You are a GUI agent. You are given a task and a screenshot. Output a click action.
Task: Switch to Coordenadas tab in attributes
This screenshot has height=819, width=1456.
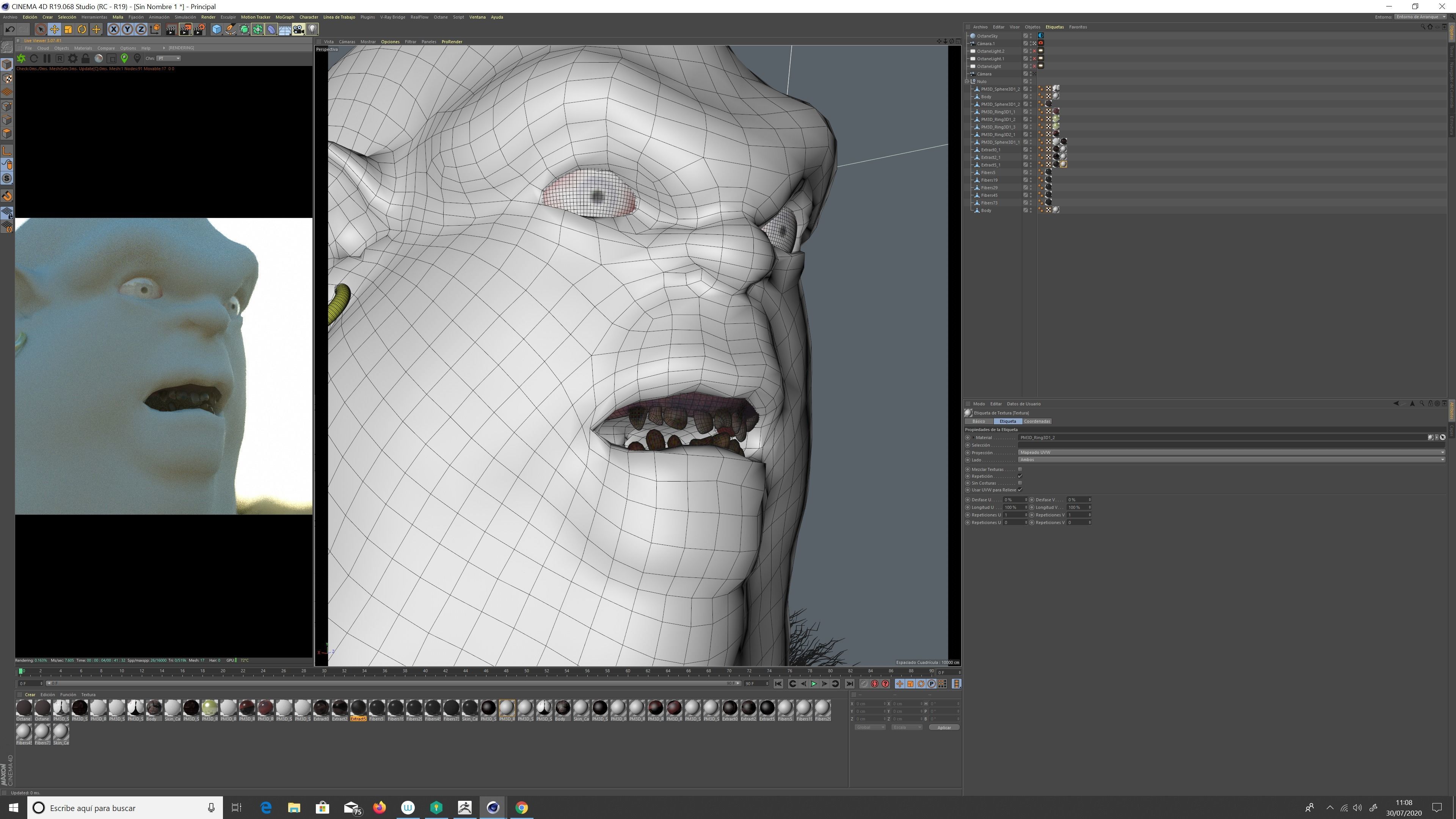point(1037,421)
